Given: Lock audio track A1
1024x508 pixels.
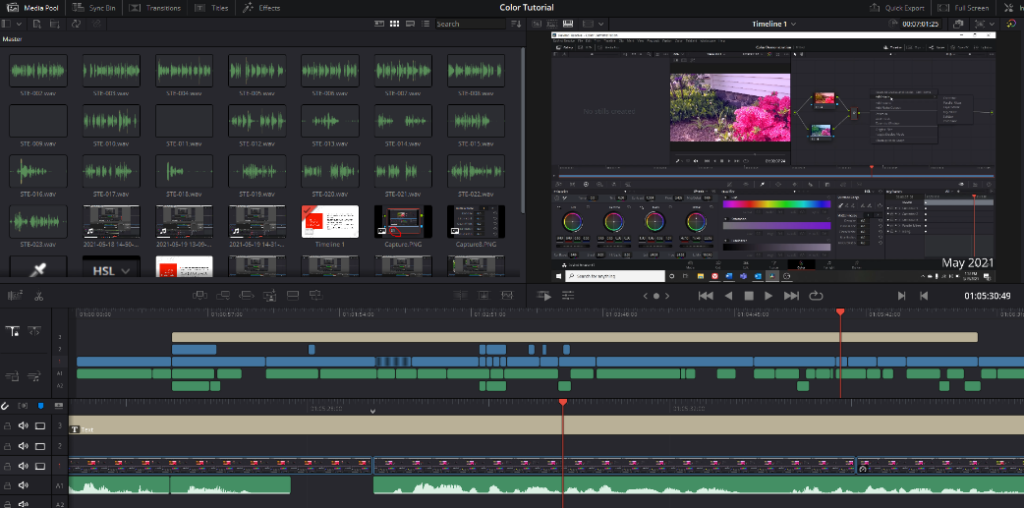Looking at the screenshot, I should point(7,485).
